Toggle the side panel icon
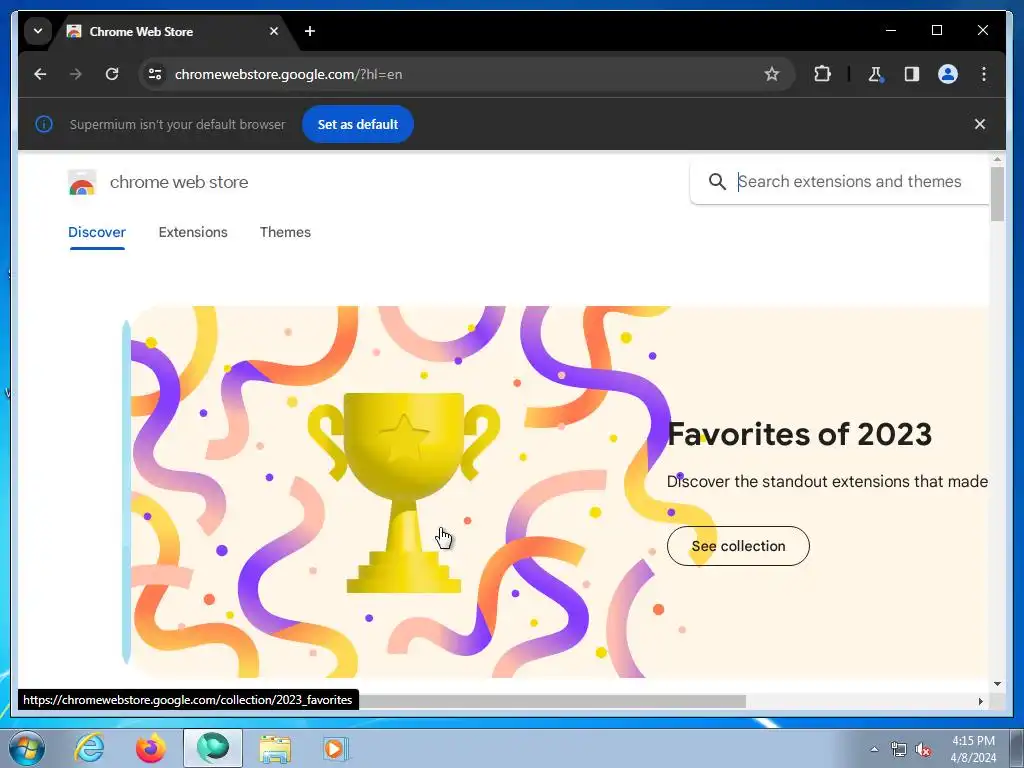Screen dimensions: 1024x768 (x=912, y=74)
